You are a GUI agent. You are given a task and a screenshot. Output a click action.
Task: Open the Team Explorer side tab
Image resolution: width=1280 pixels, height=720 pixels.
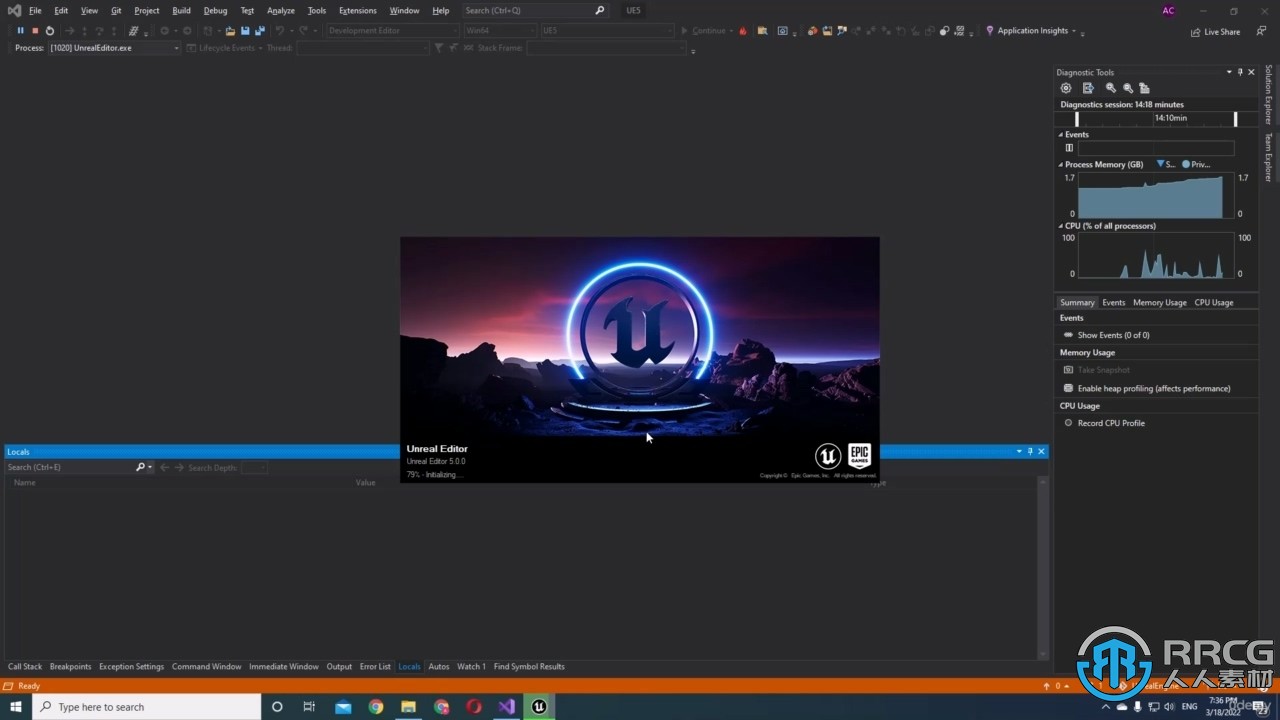(1269, 157)
